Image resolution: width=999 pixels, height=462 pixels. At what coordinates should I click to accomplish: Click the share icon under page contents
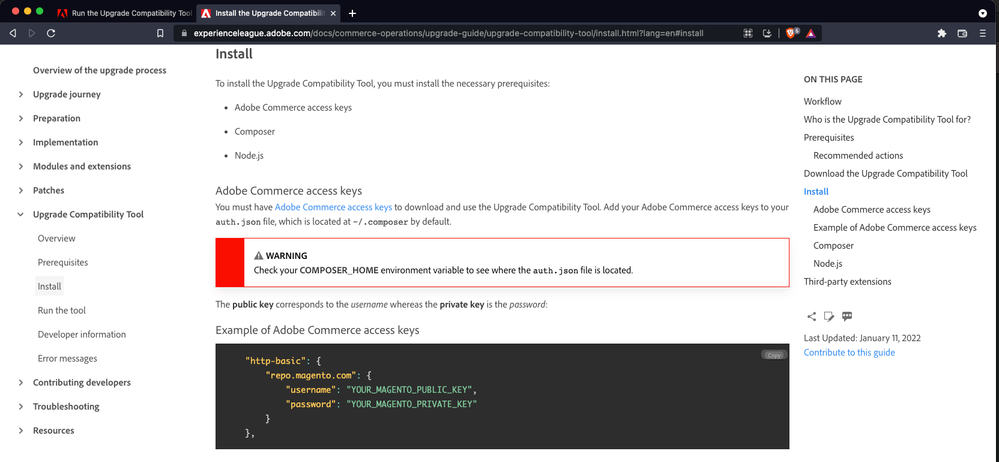point(811,317)
